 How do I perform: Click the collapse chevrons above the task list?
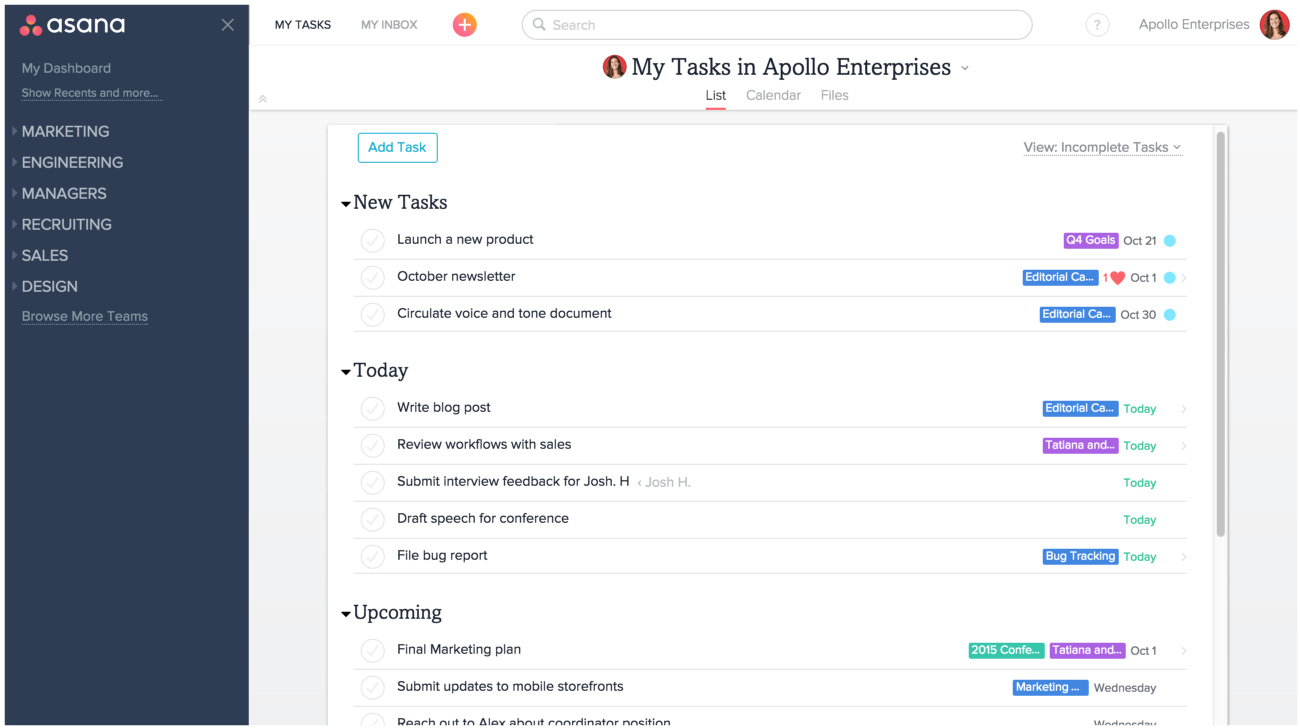[x=262, y=99]
